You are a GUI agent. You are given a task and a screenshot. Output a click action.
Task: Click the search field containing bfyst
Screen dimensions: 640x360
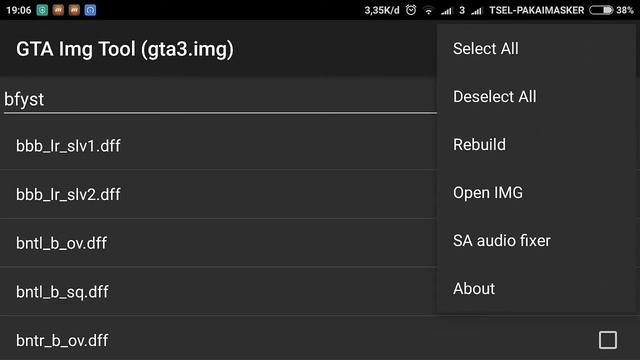coord(220,99)
